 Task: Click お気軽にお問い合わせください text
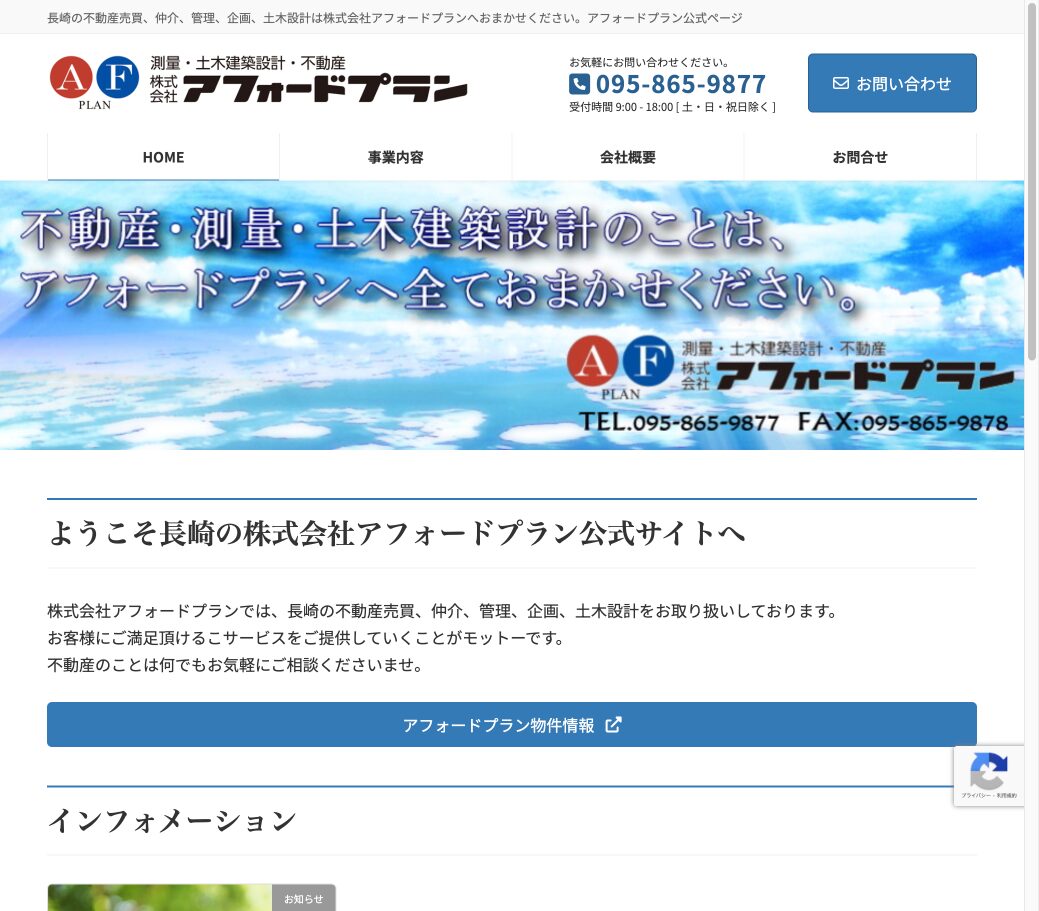pyautogui.click(x=649, y=62)
